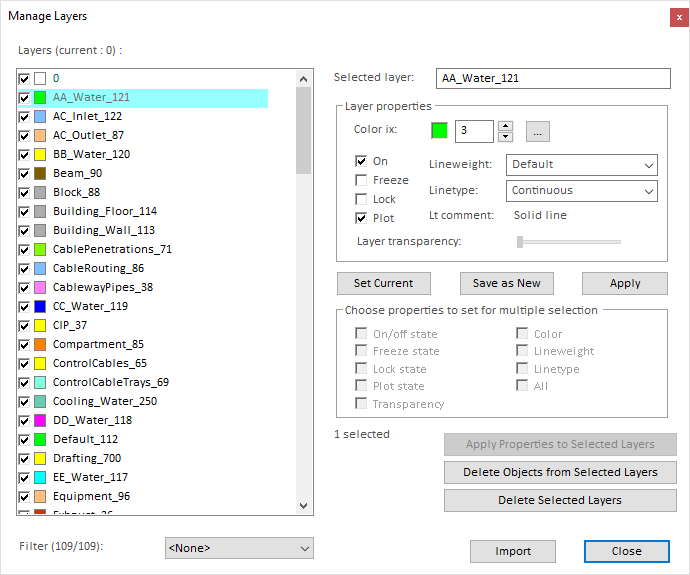Open the Lineweight dropdown
The image size is (690, 575).
click(581, 164)
